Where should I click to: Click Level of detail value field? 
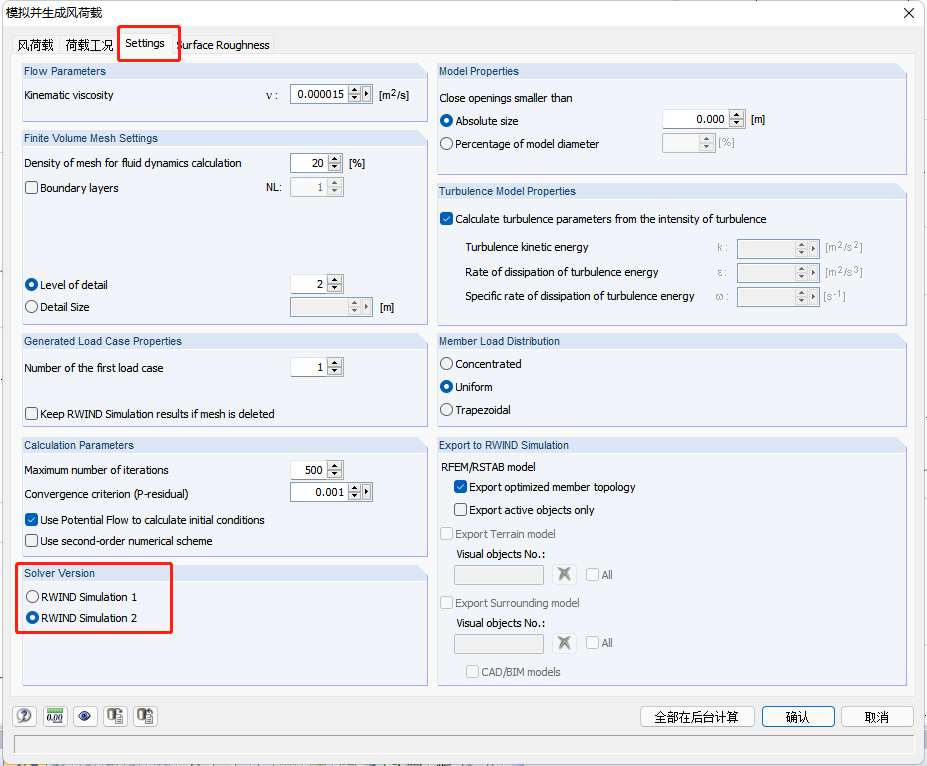point(309,284)
